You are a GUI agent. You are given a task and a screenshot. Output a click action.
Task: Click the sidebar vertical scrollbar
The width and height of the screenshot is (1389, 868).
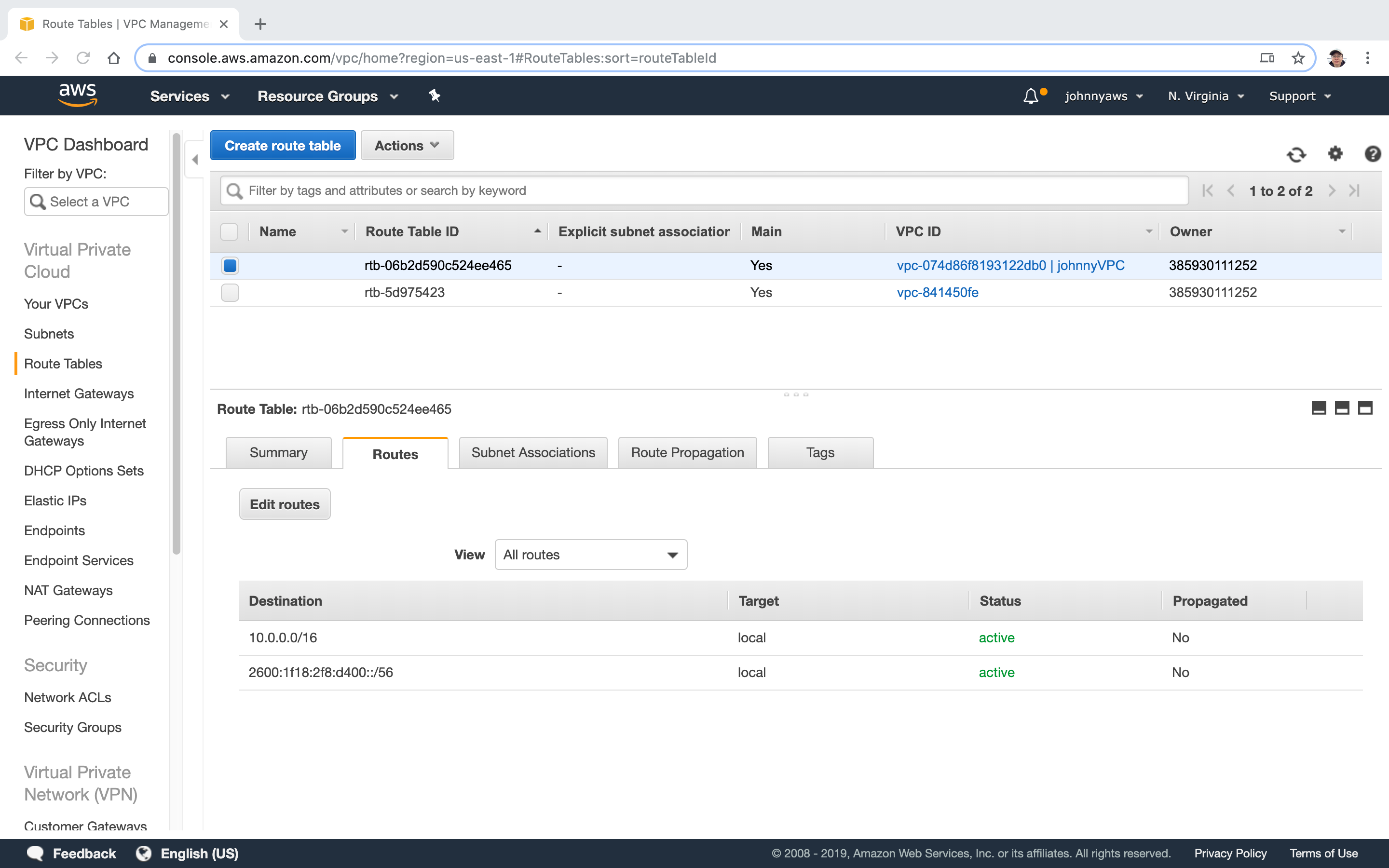176,343
